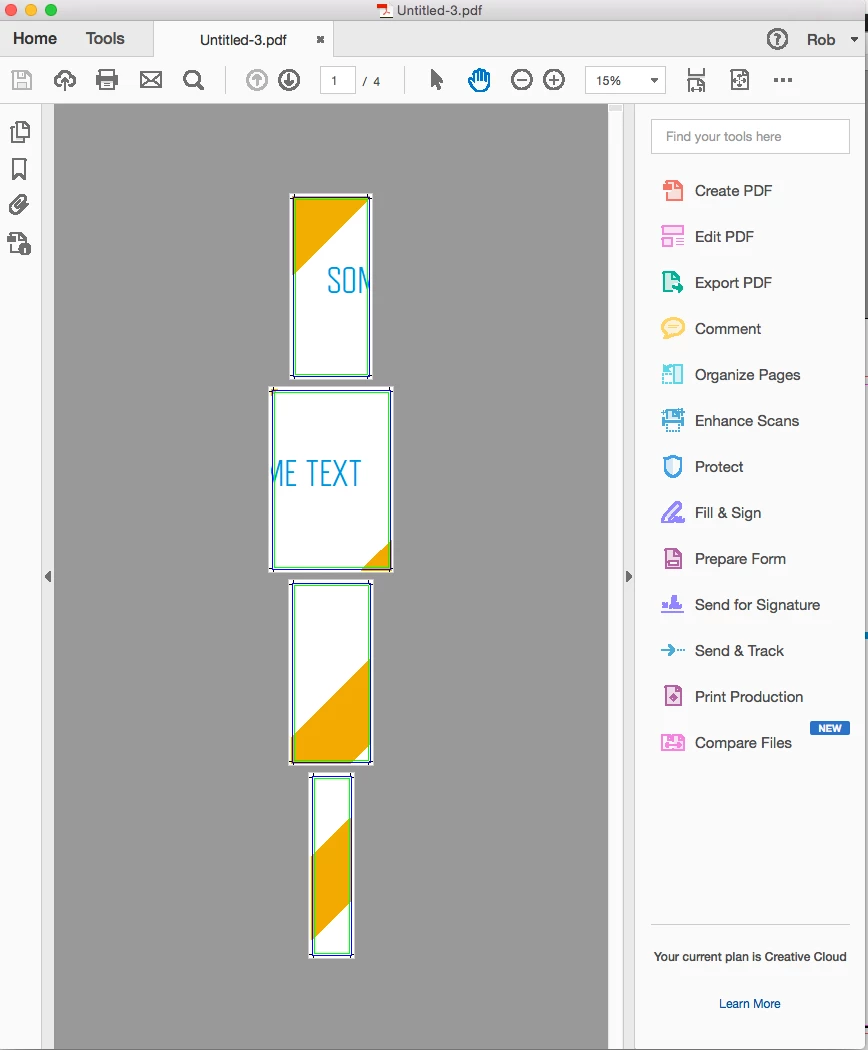The height and width of the screenshot is (1050, 868).
Task: Switch to the Tools tab
Action: pos(105,39)
